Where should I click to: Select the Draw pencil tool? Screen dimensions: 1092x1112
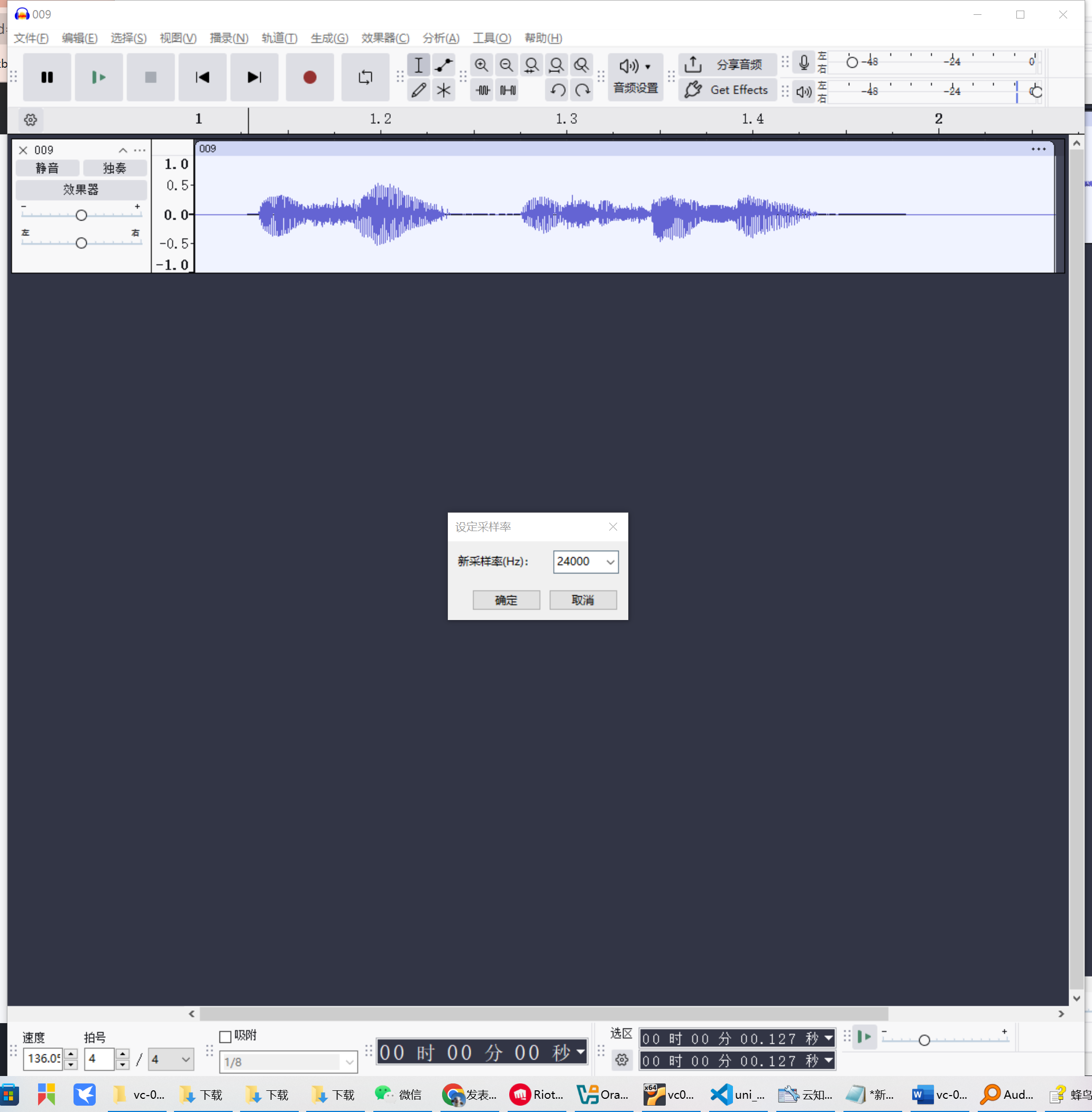click(x=419, y=90)
